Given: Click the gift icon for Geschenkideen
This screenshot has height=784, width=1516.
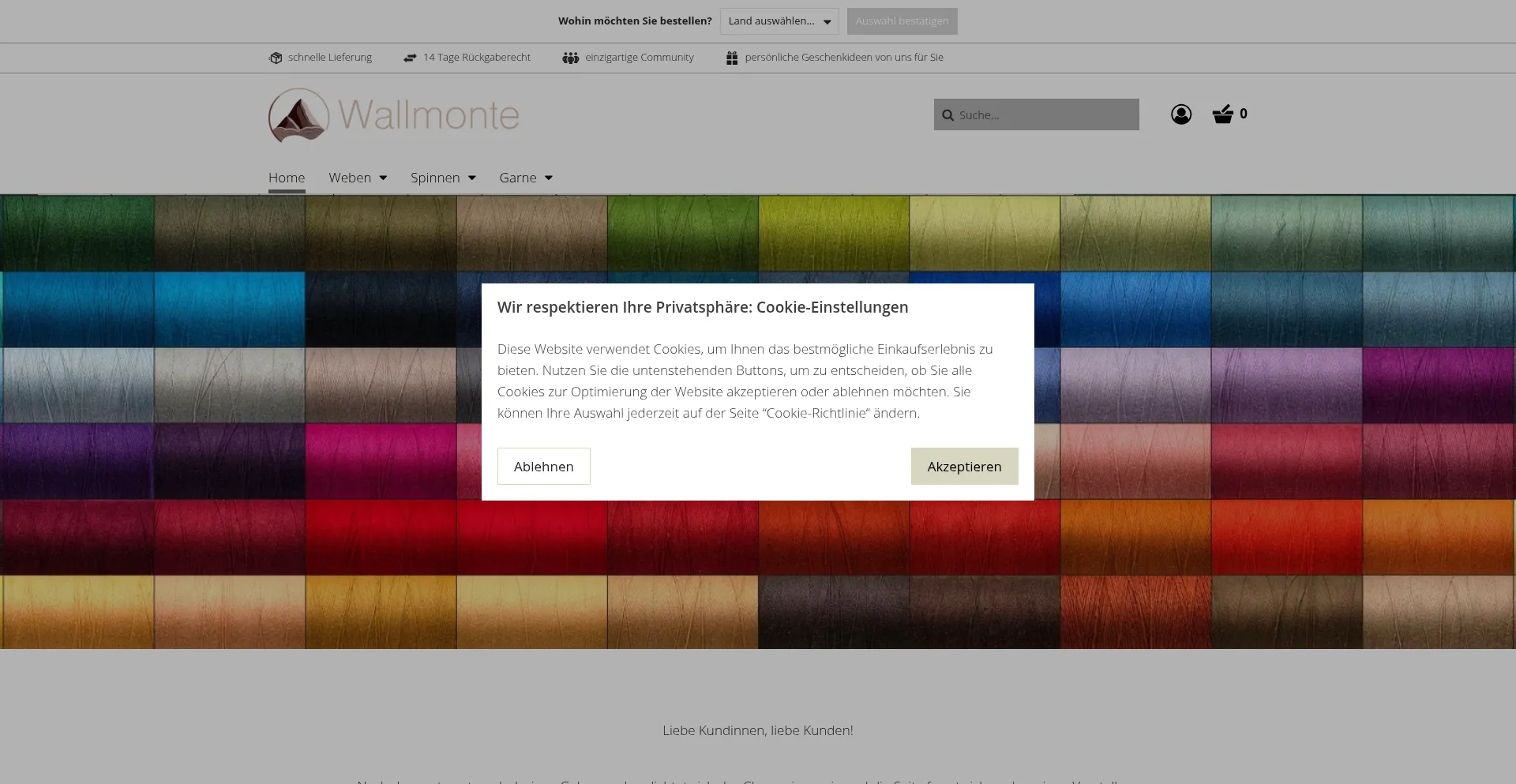Looking at the screenshot, I should 732,58.
